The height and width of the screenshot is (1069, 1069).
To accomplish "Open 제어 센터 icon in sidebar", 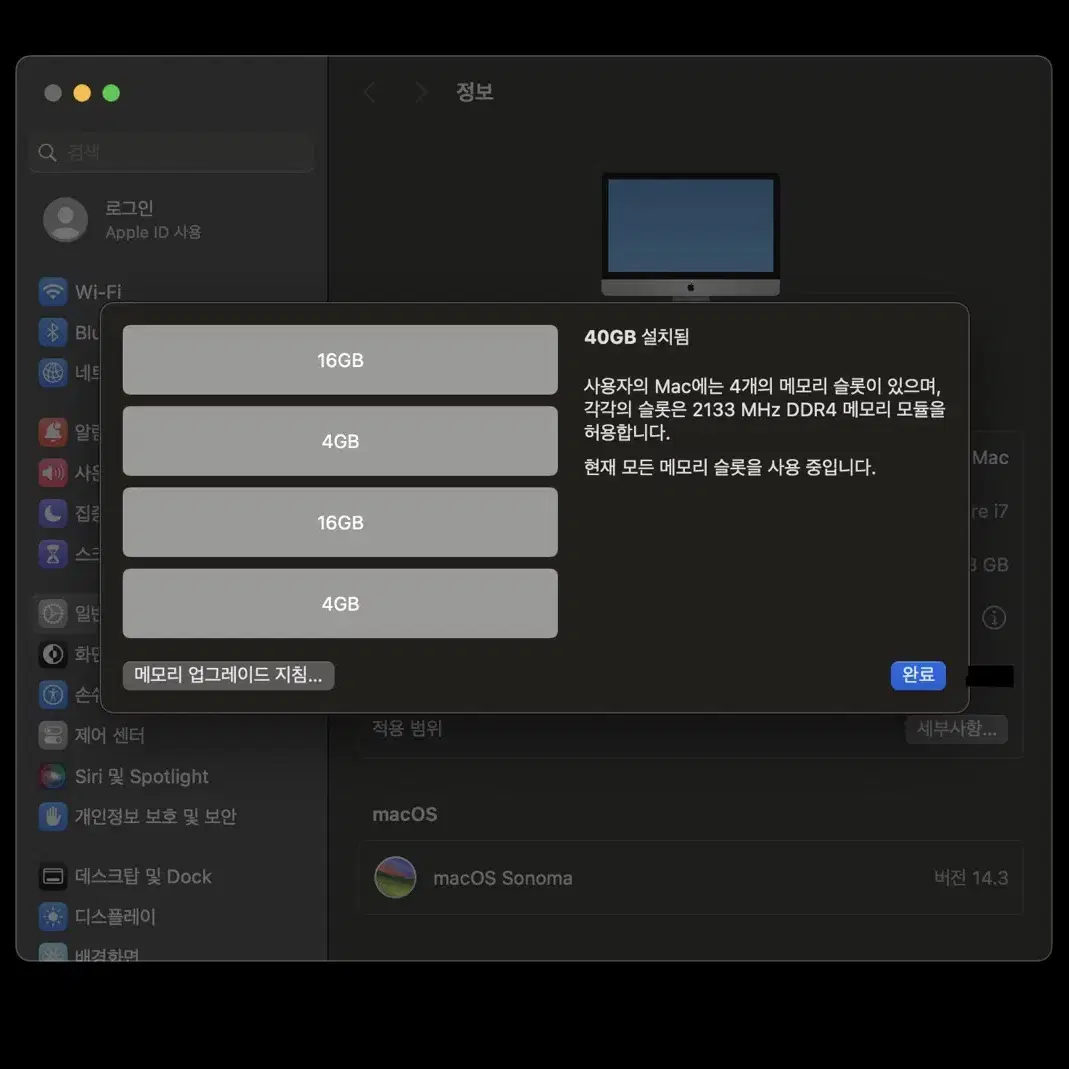I will pos(52,735).
